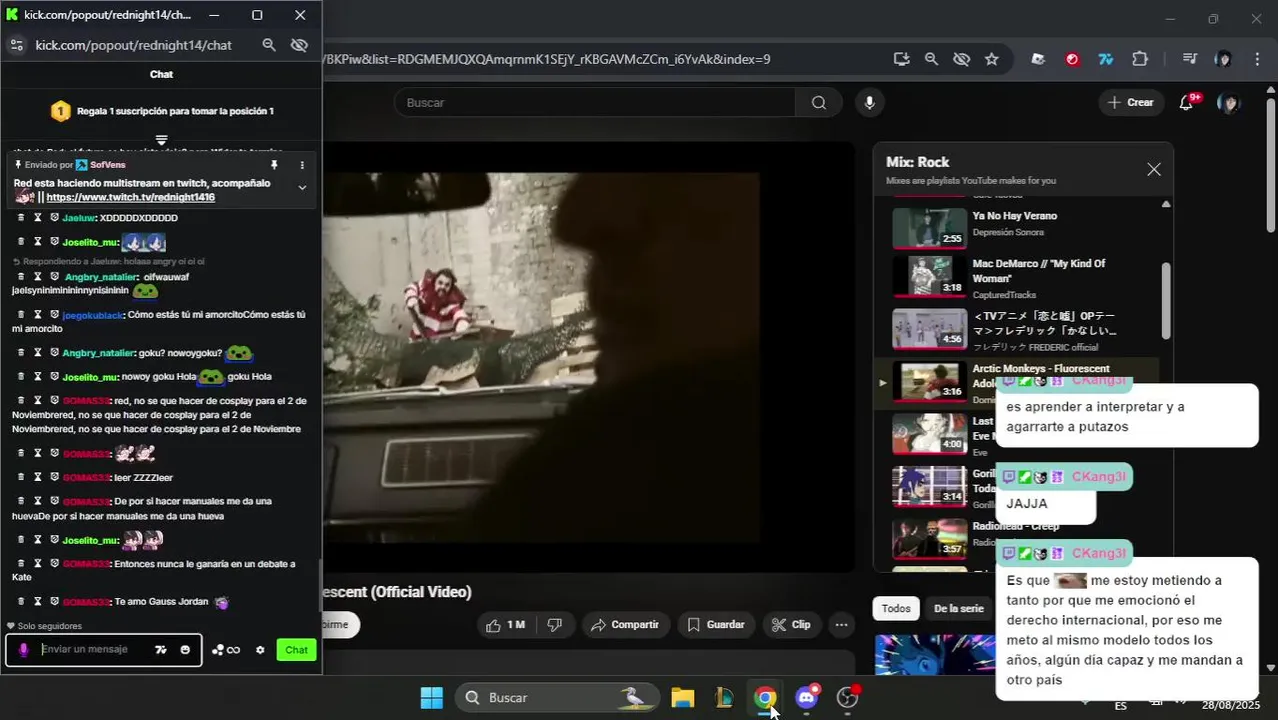Open File Explorer from the taskbar

pyautogui.click(x=683, y=698)
